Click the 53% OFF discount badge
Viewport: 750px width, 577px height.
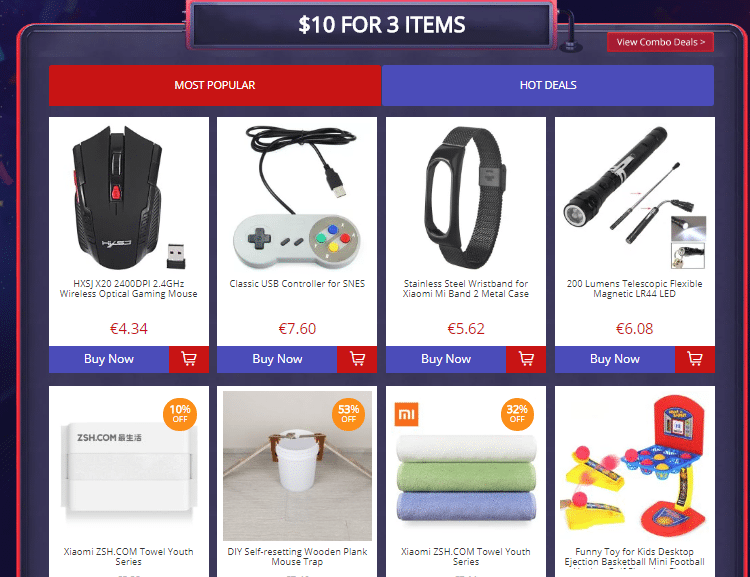coord(348,414)
